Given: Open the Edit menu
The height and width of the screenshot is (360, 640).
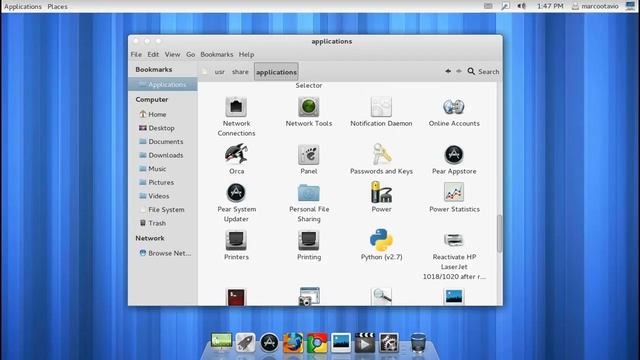Looking at the screenshot, I should point(153,54).
